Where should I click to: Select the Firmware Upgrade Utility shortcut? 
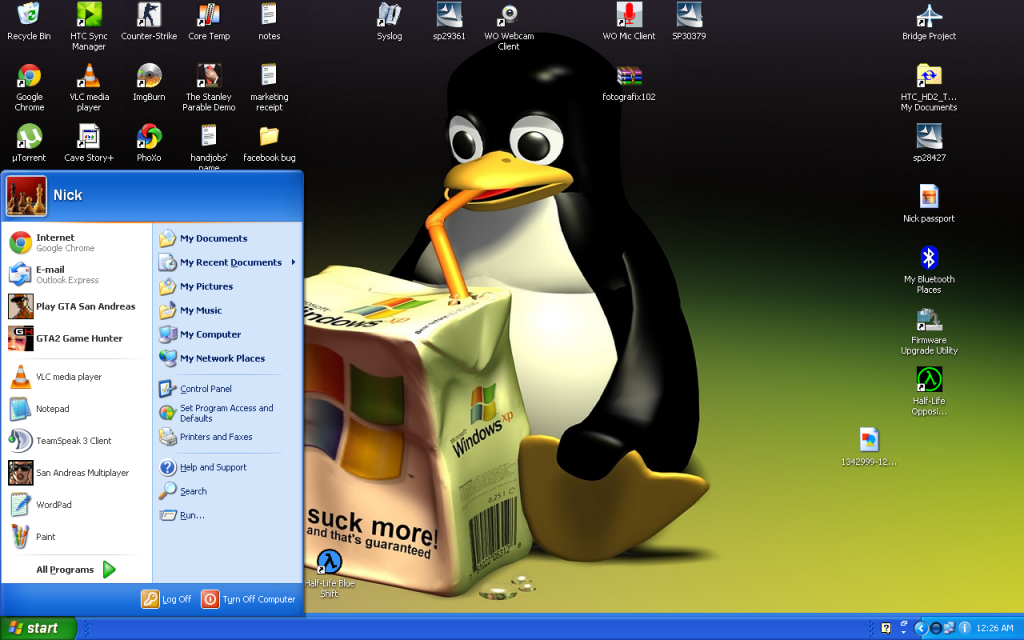point(929,331)
